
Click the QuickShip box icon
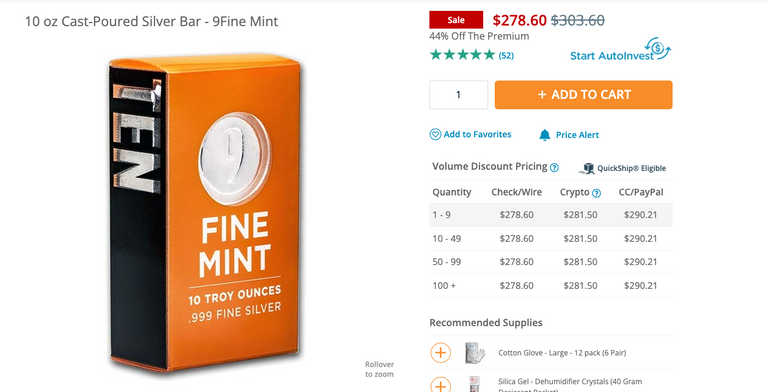tap(587, 169)
